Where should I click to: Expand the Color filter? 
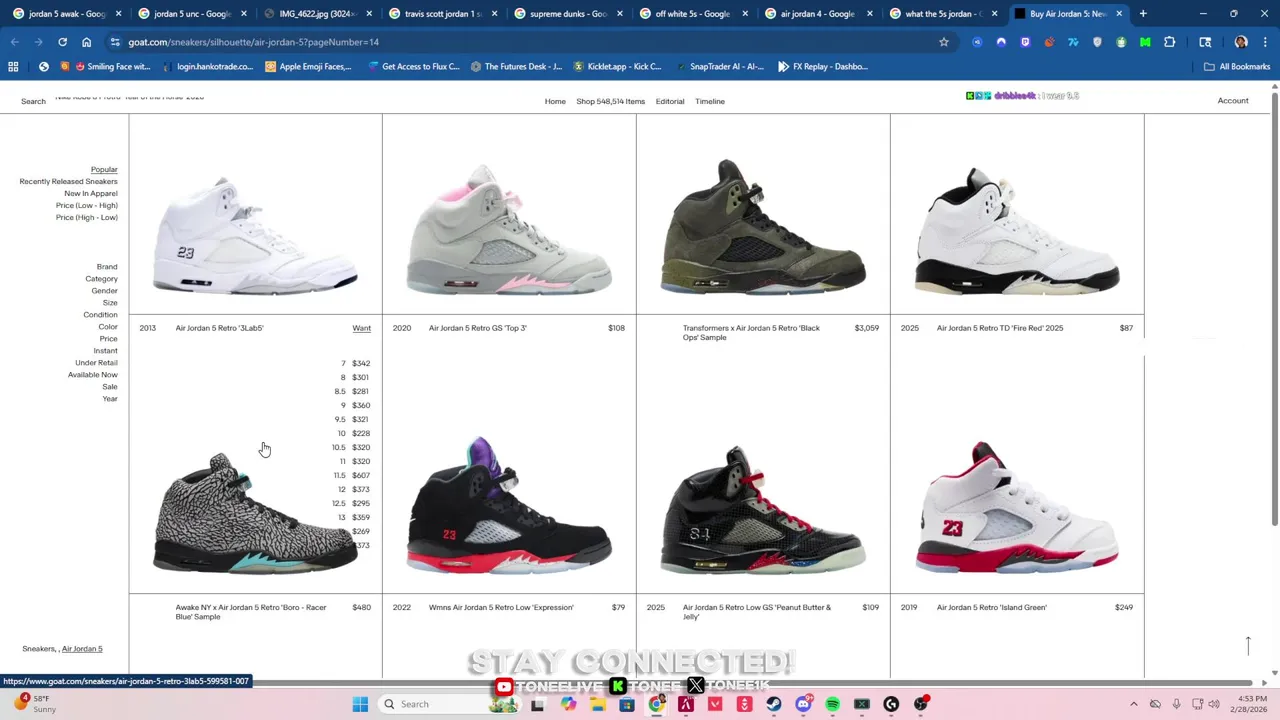coord(108,327)
